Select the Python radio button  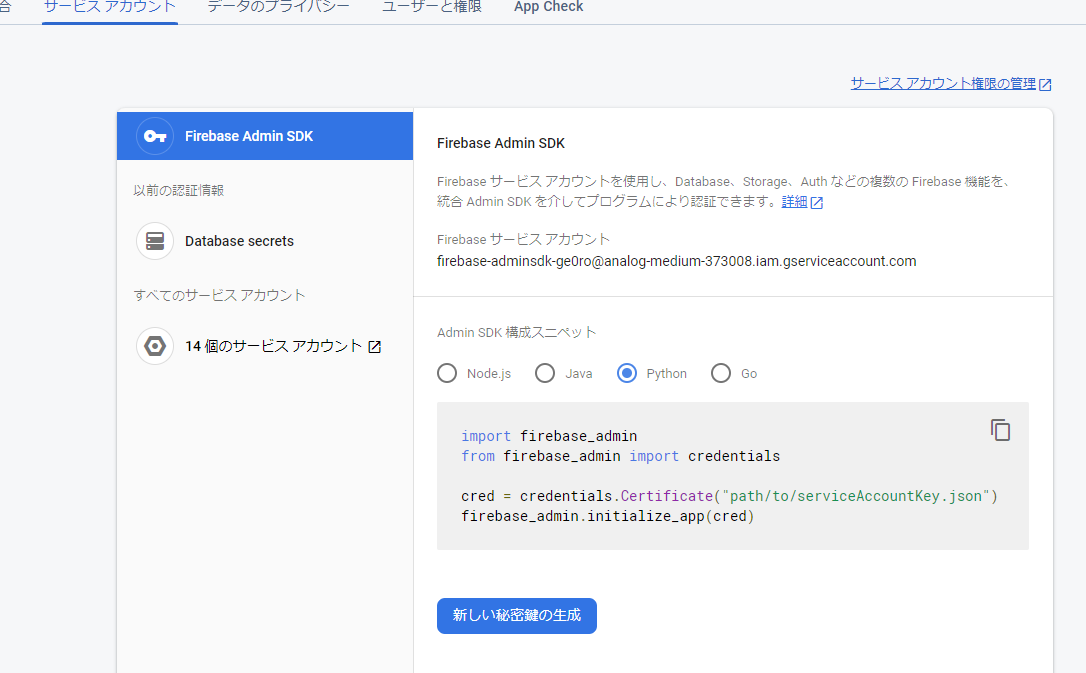[x=627, y=373]
